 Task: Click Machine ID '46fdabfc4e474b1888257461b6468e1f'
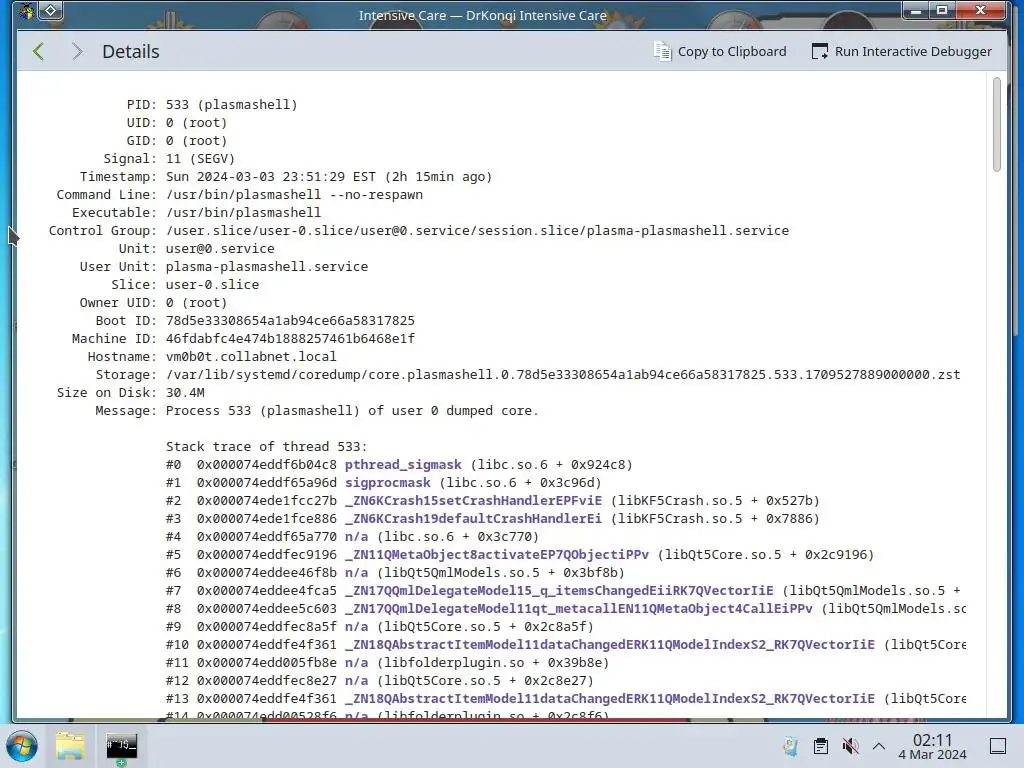(x=290, y=338)
